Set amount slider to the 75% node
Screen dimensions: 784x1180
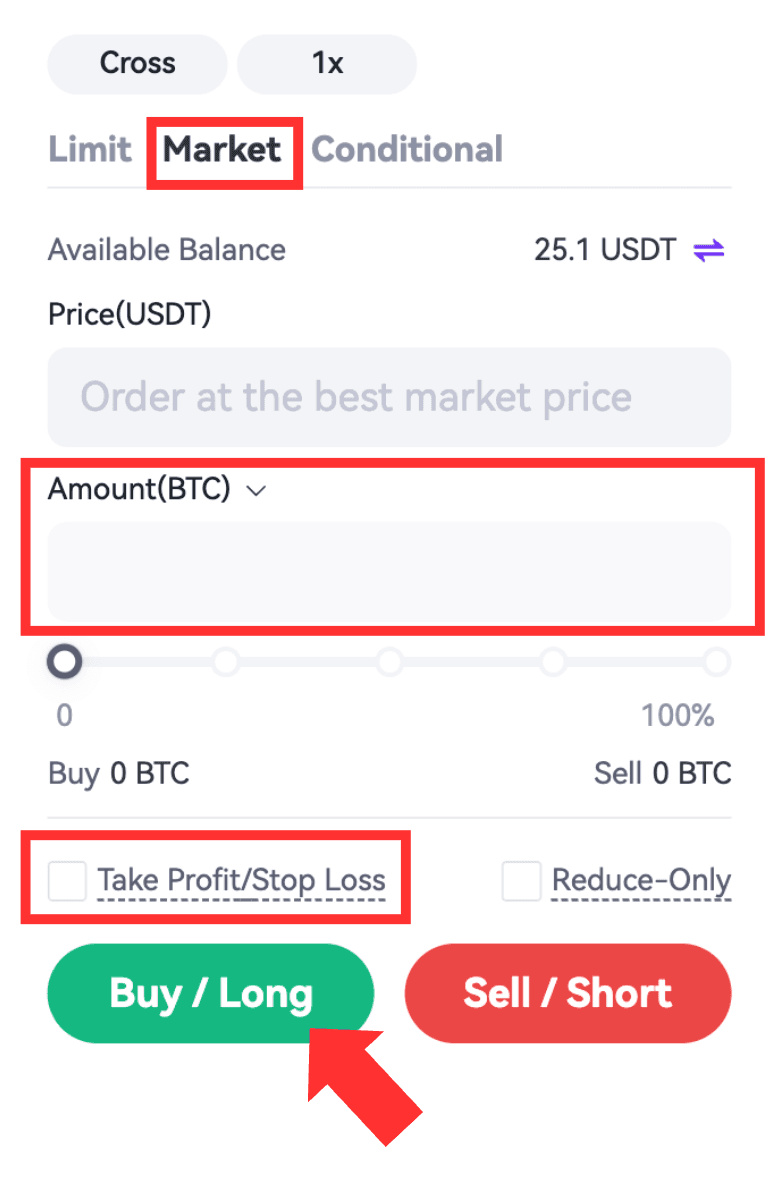click(552, 661)
